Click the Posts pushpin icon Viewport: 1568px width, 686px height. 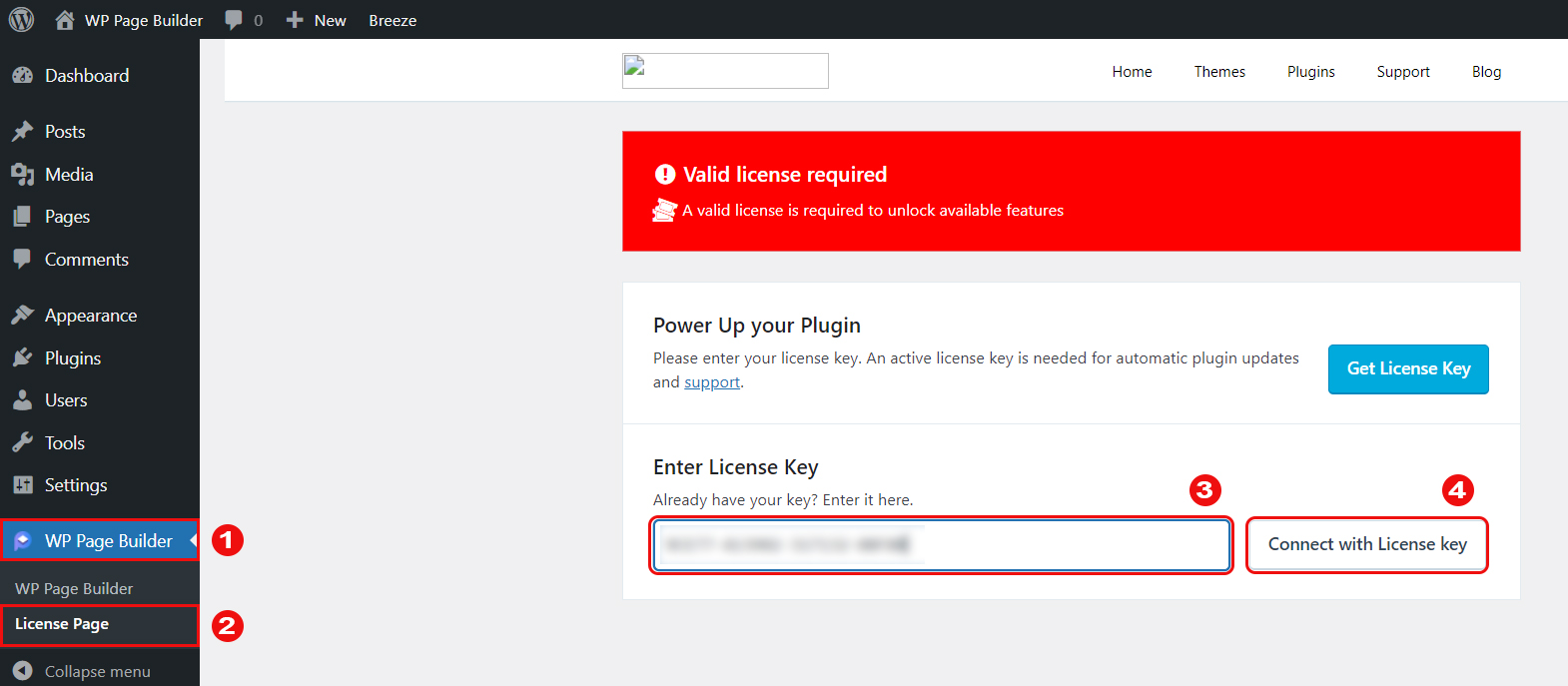22,132
